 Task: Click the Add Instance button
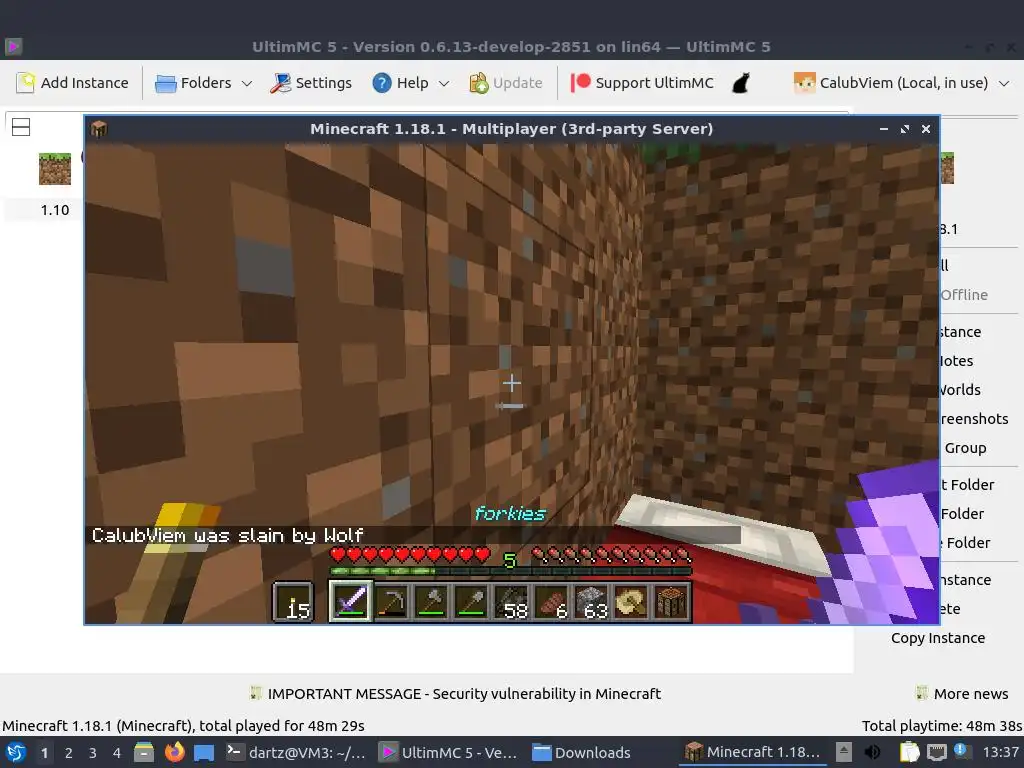(x=72, y=83)
